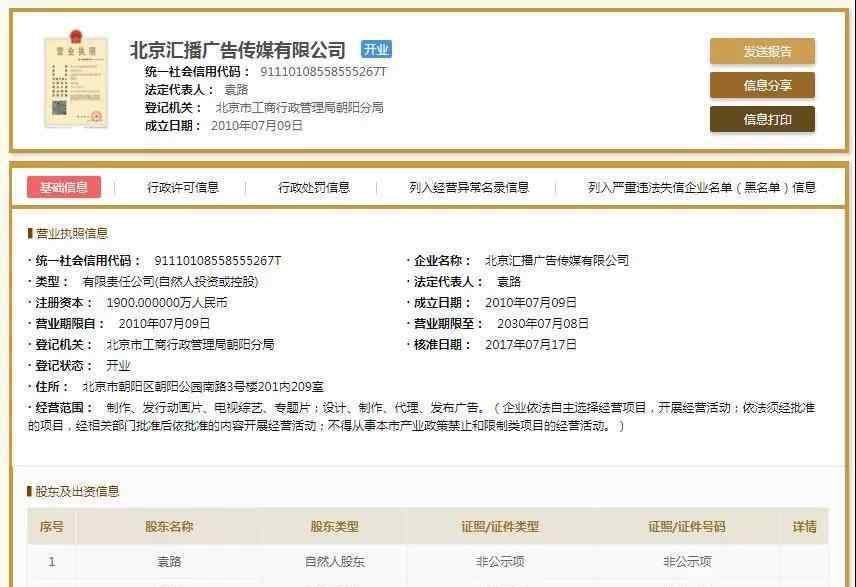Click the 自然人股东 cell in the shareholder table

(335, 561)
